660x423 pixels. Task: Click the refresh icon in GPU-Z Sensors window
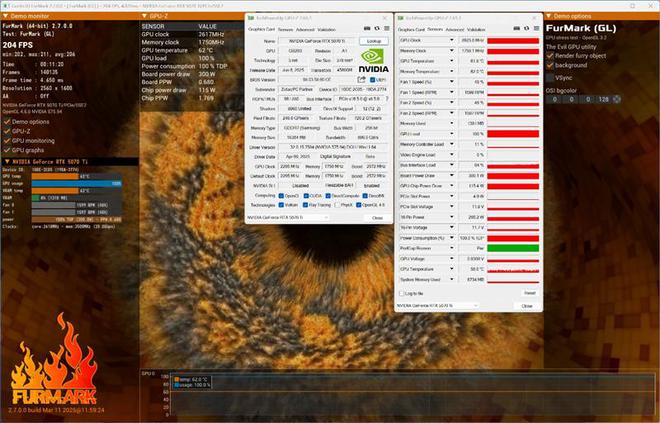[526, 29]
